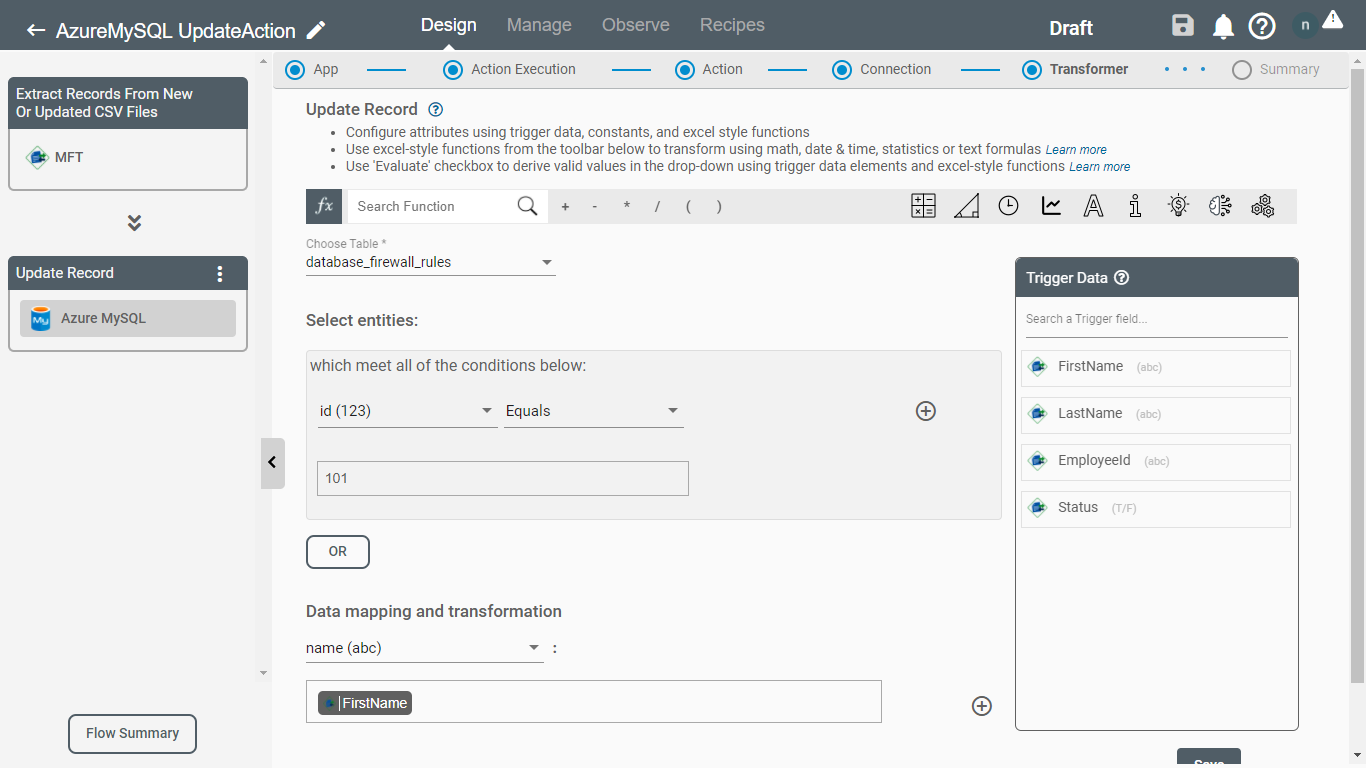Insert open parenthesis
The width and height of the screenshot is (1366, 768).
(688, 207)
